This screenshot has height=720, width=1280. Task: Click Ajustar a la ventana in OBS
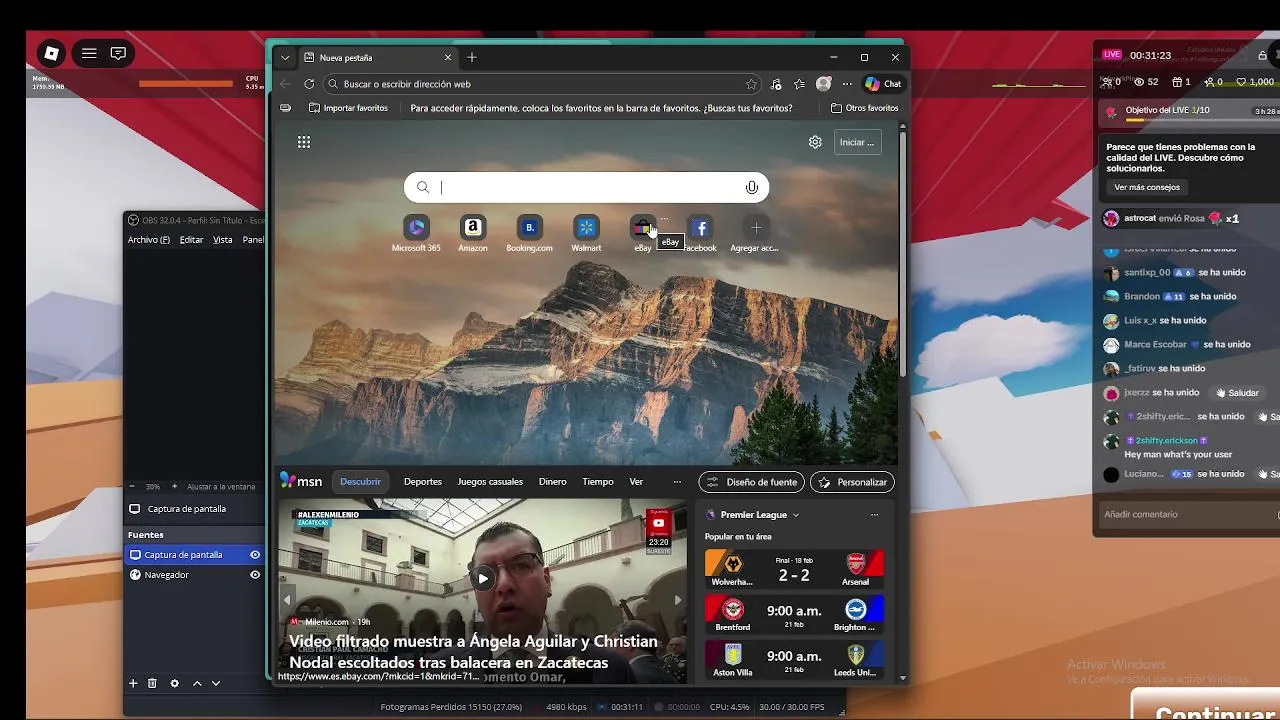click(221, 487)
